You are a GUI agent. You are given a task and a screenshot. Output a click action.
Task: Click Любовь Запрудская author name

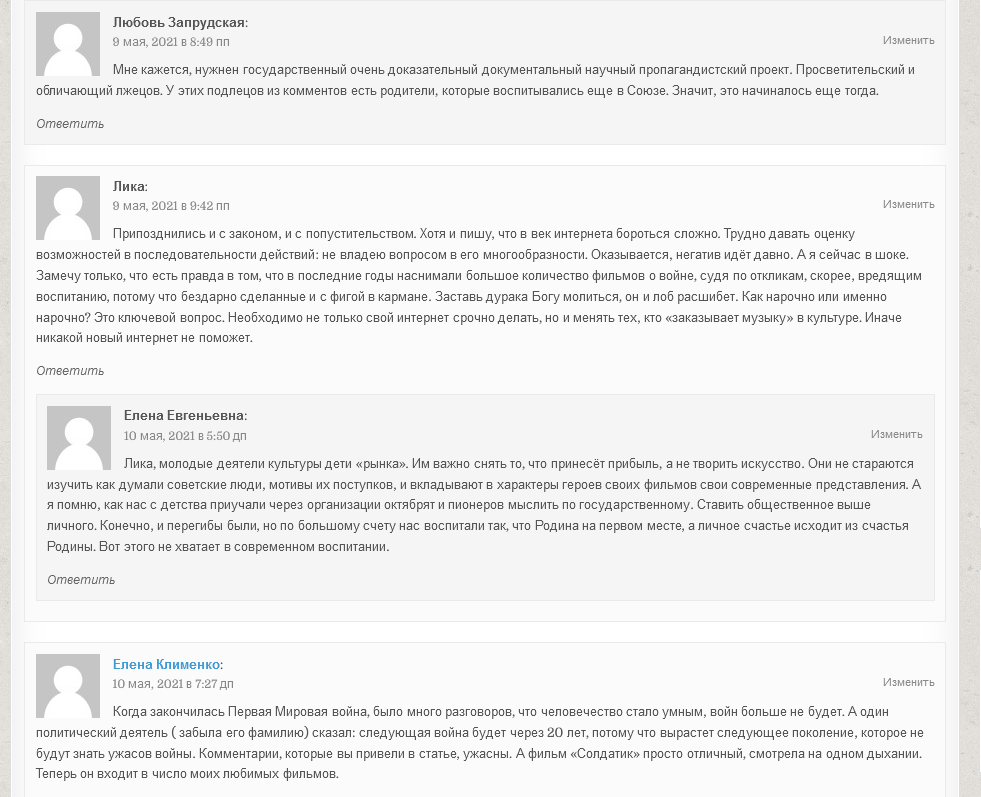click(179, 23)
